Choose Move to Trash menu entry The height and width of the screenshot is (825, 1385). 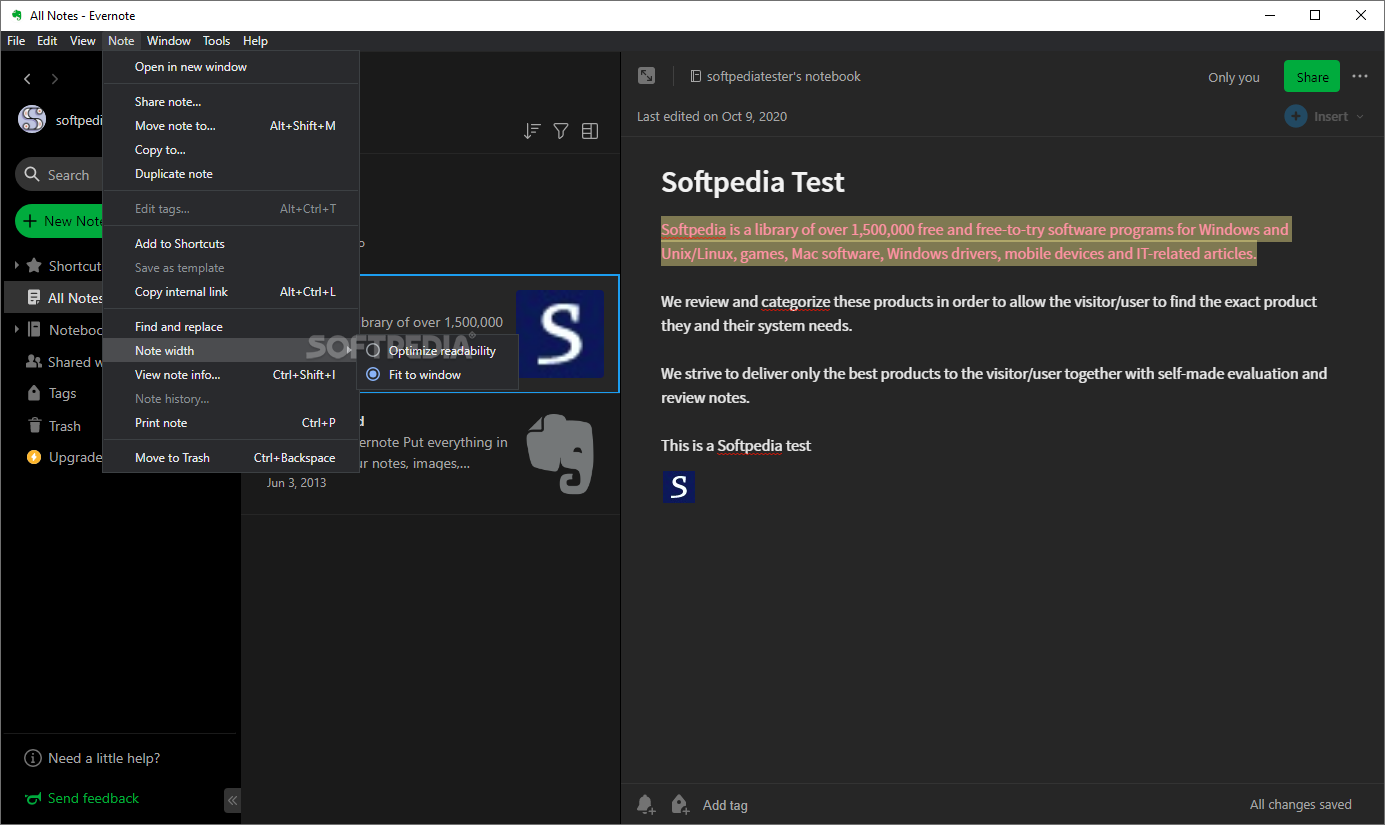tap(230, 458)
